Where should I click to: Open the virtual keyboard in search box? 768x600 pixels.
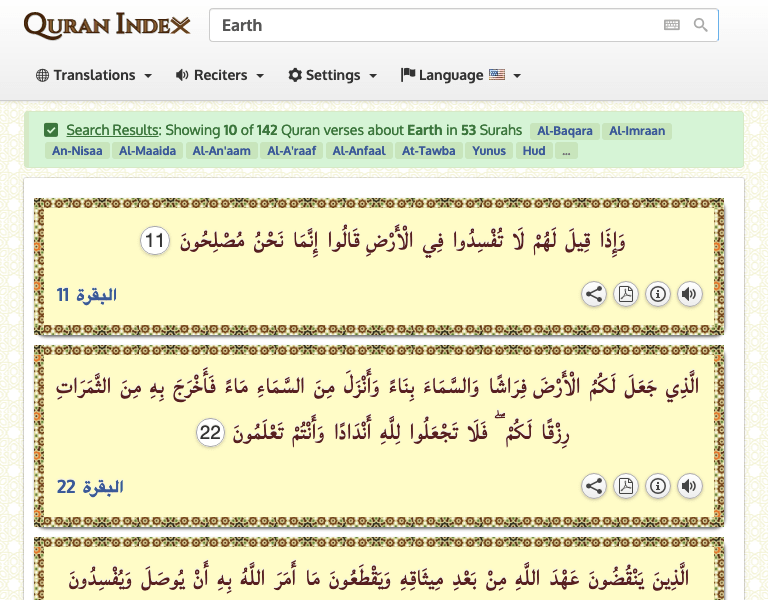[x=672, y=25]
